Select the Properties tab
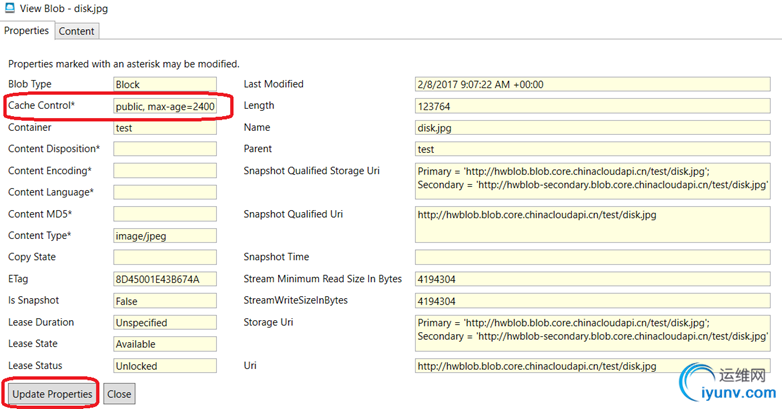782x409 pixels. (x=27, y=31)
